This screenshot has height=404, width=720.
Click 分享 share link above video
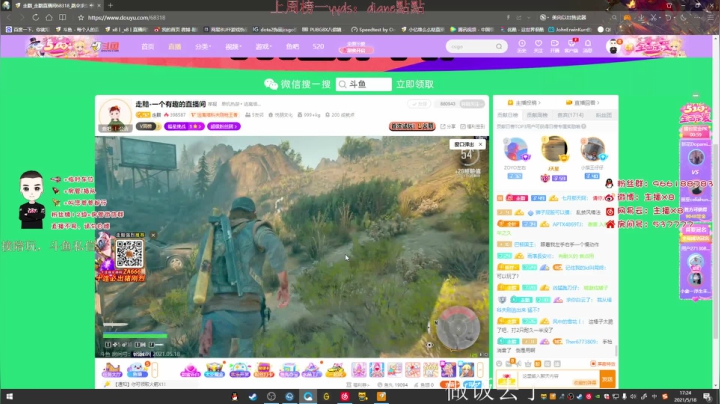coord(448,126)
